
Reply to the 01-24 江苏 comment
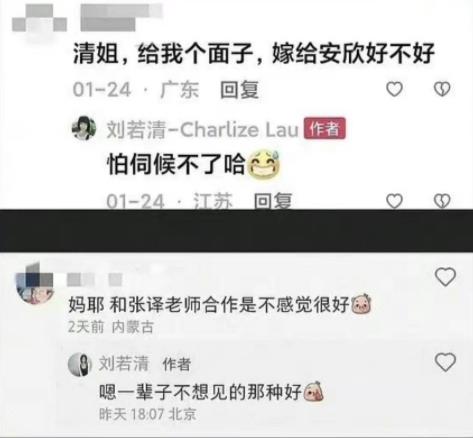273,201
